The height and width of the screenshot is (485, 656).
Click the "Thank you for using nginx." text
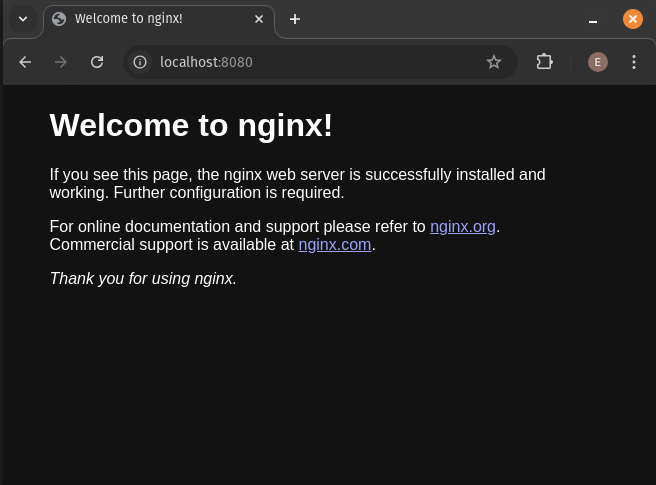[x=143, y=278]
